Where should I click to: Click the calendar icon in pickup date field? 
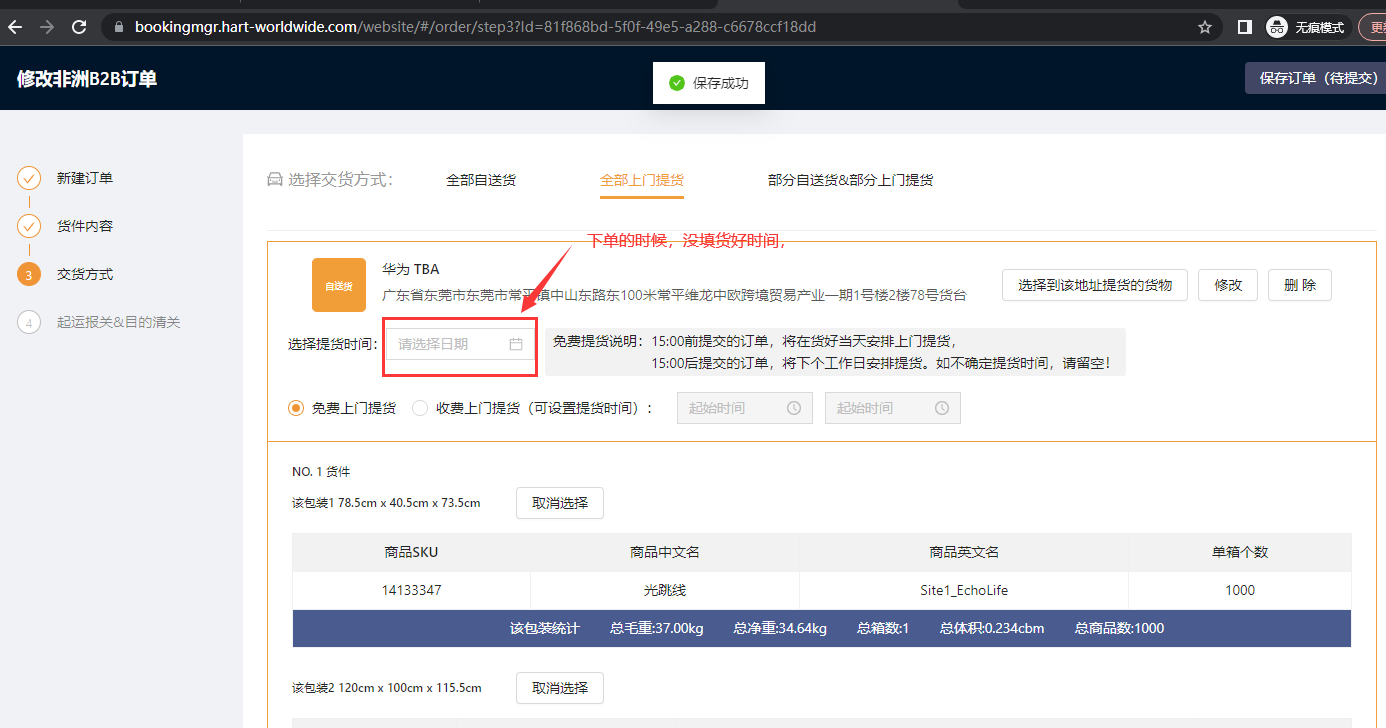(x=516, y=344)
